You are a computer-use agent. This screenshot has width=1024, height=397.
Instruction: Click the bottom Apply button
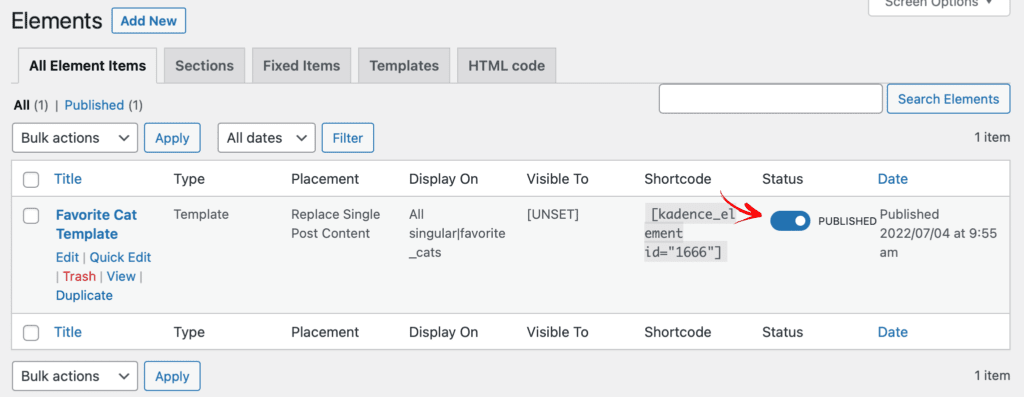pos(172,376)
